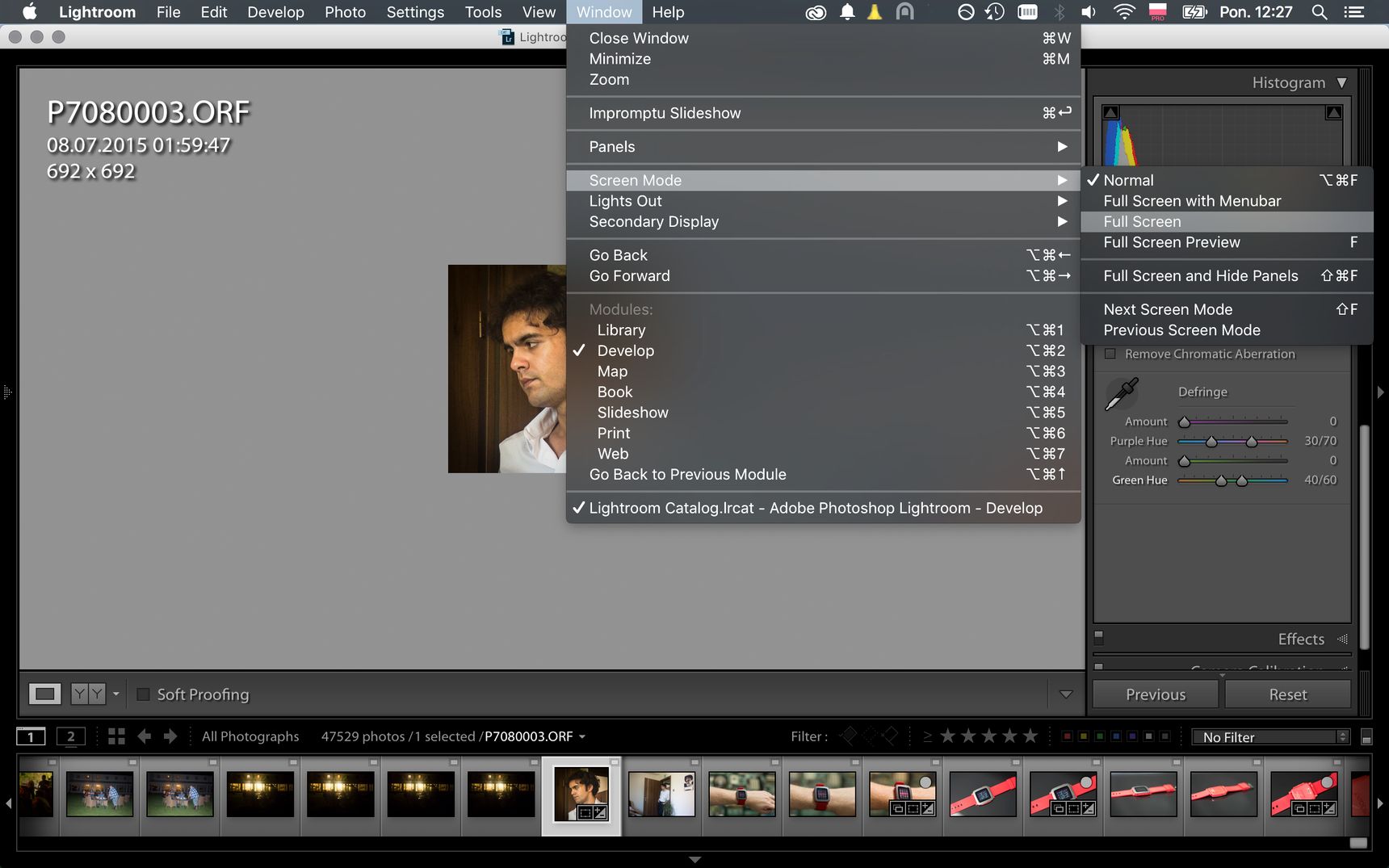Filter by one star rating
Screen dimensions: 1389x868
pos(948,736)
